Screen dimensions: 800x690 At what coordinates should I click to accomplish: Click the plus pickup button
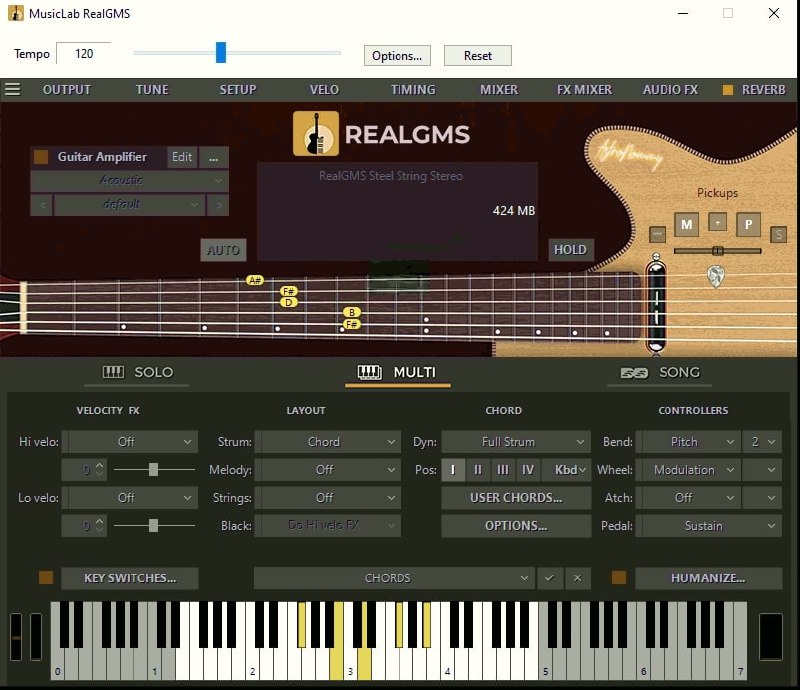[717, 223]
